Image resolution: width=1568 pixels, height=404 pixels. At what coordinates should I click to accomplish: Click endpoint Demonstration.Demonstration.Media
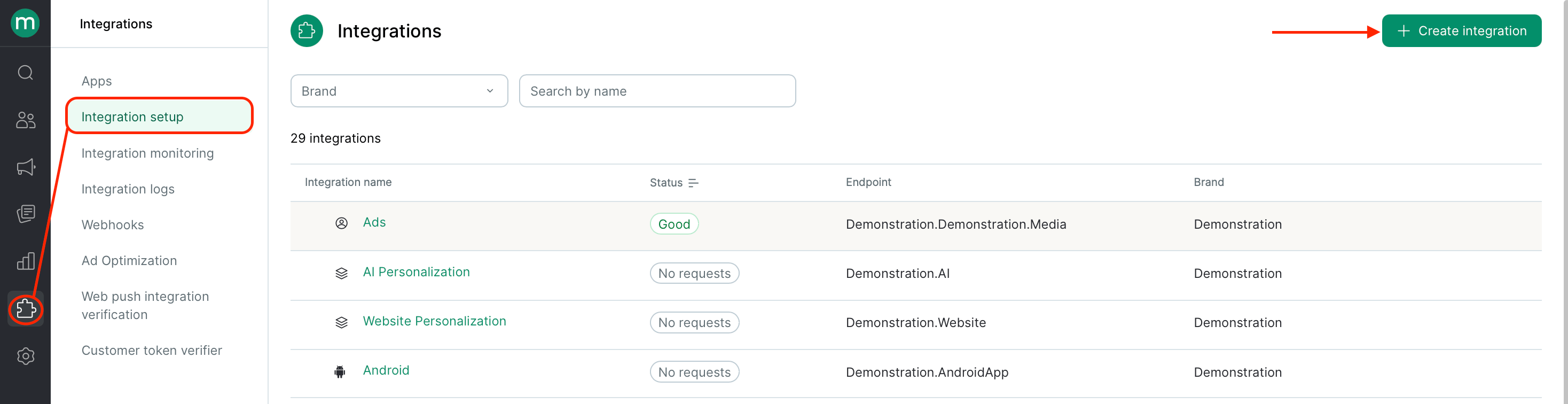[955, 224]
